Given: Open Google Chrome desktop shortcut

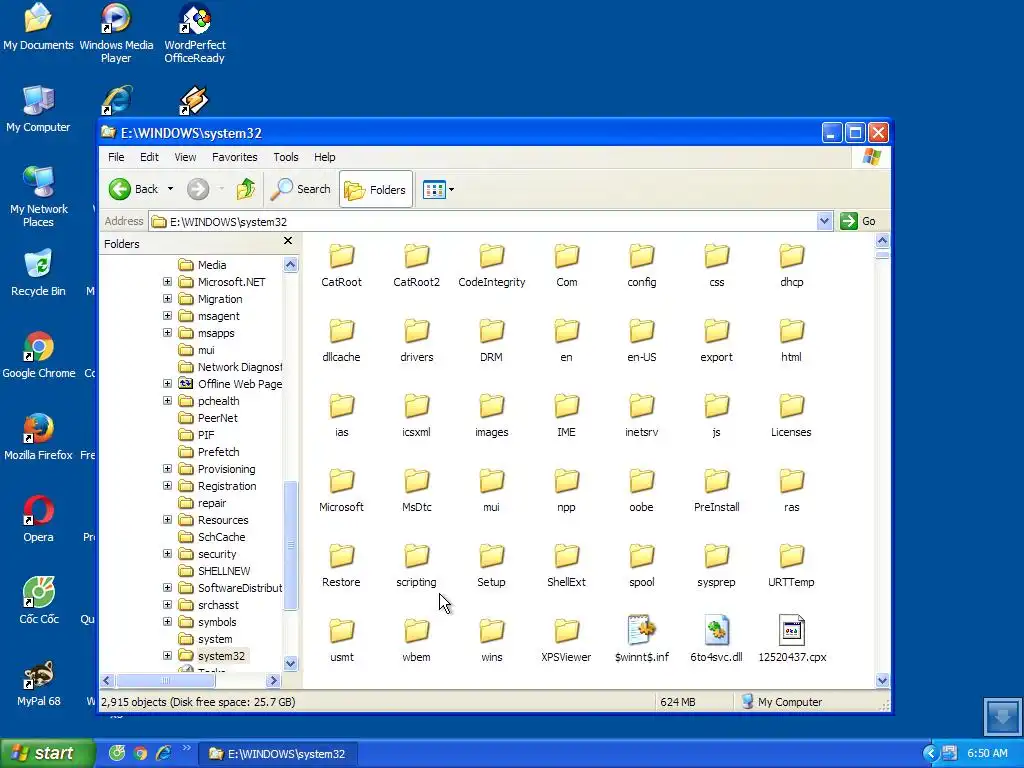Looking at the screenshot, I should point(39,355).
